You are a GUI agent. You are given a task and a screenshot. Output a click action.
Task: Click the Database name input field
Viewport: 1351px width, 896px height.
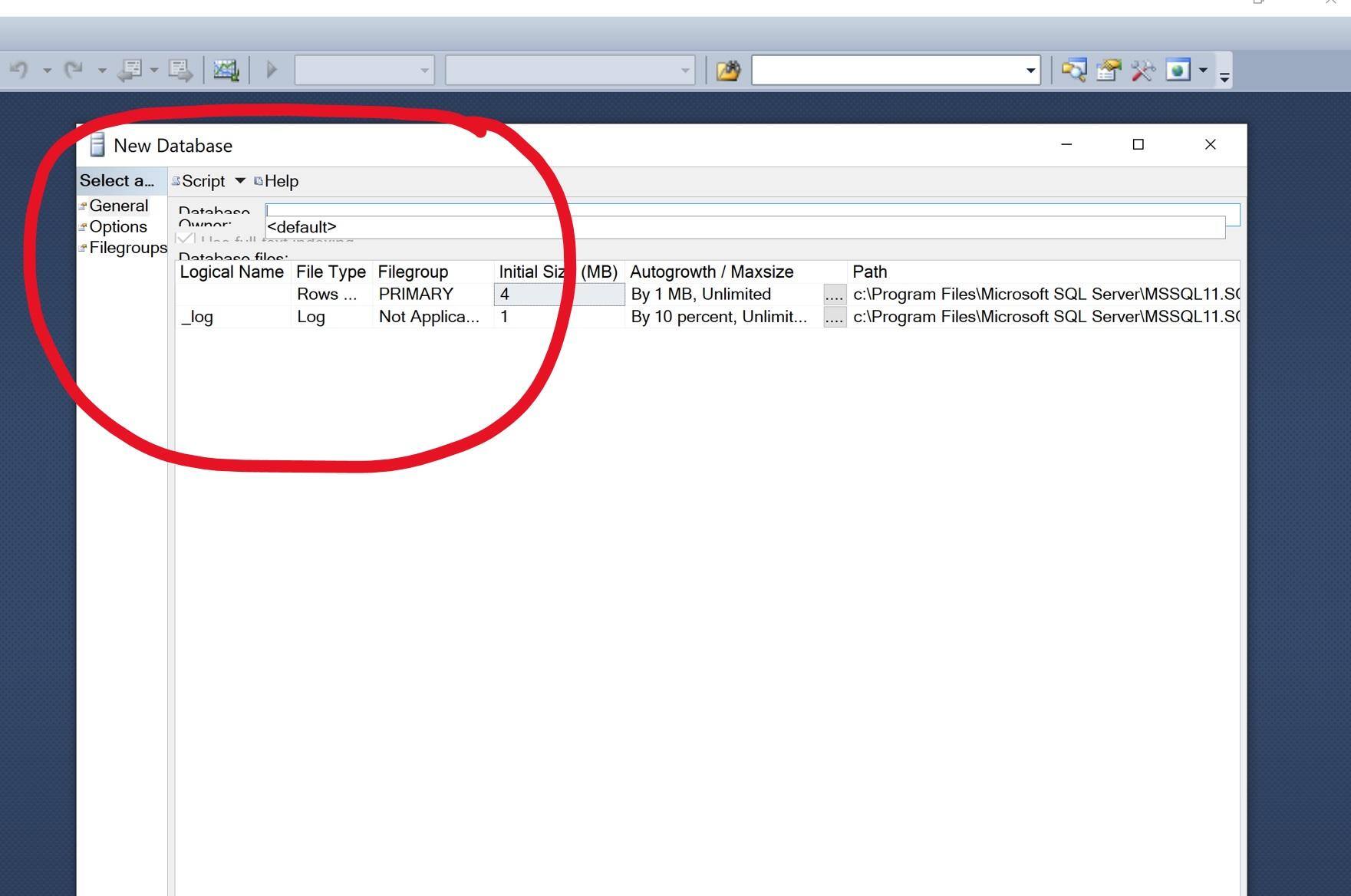[752, 209]
